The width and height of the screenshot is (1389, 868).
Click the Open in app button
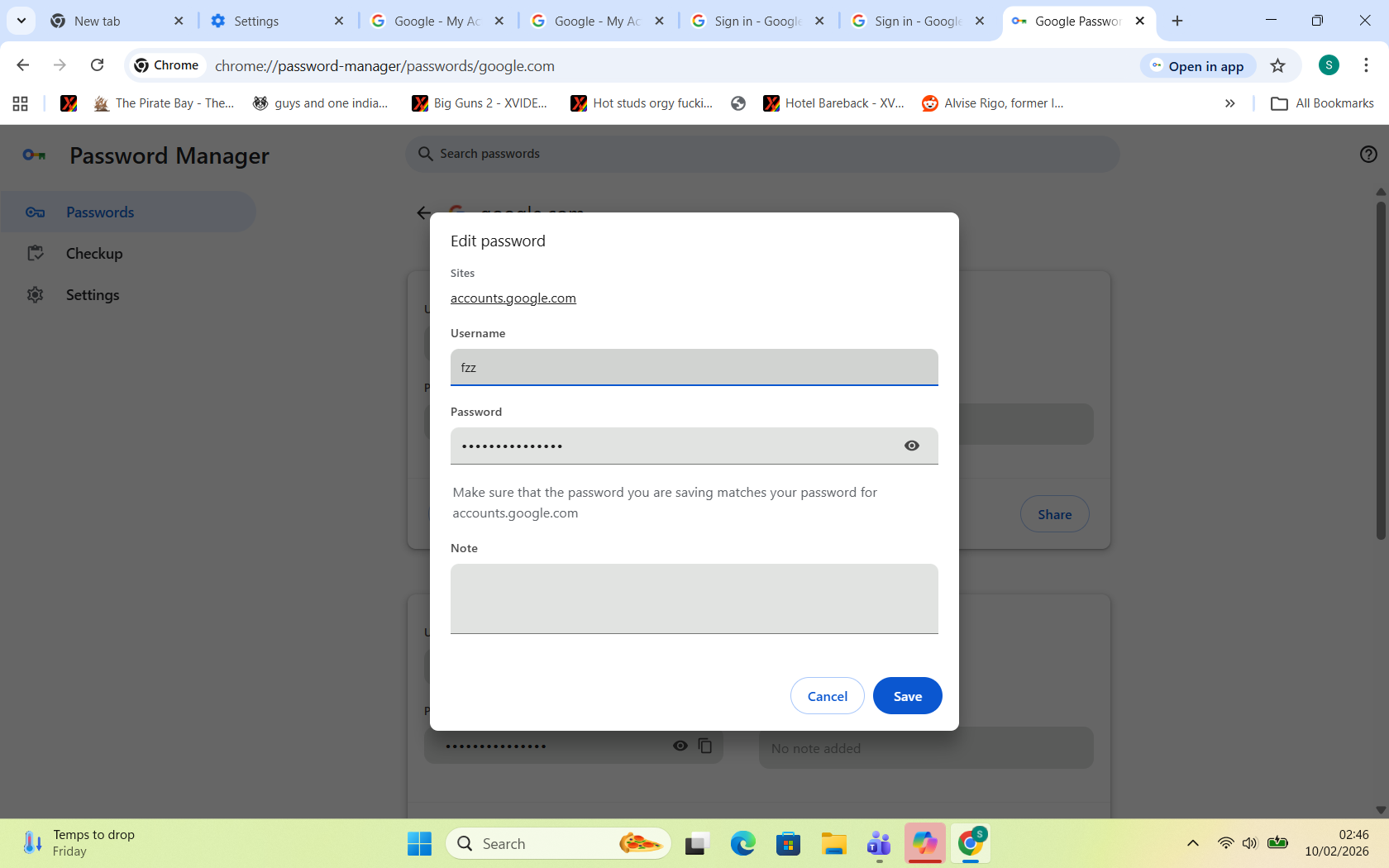coord(1198,66)
